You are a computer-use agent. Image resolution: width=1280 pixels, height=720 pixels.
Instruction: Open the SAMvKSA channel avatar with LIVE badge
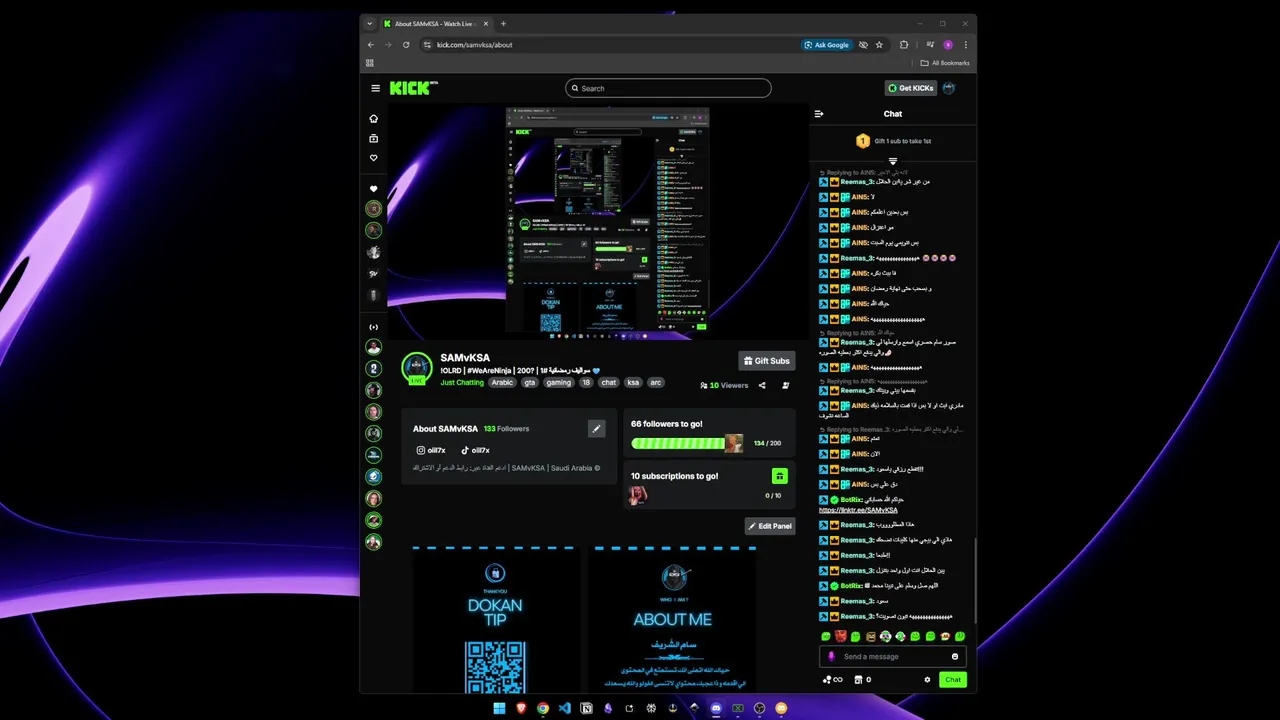(417, 368)
